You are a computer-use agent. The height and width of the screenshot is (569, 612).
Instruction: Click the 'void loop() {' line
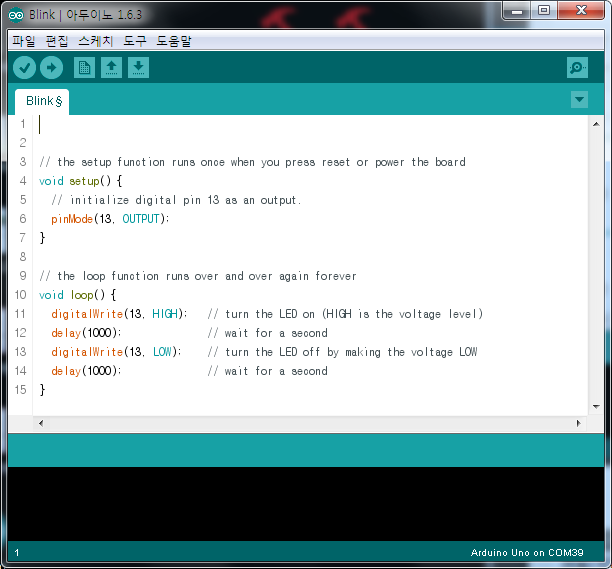77,295
